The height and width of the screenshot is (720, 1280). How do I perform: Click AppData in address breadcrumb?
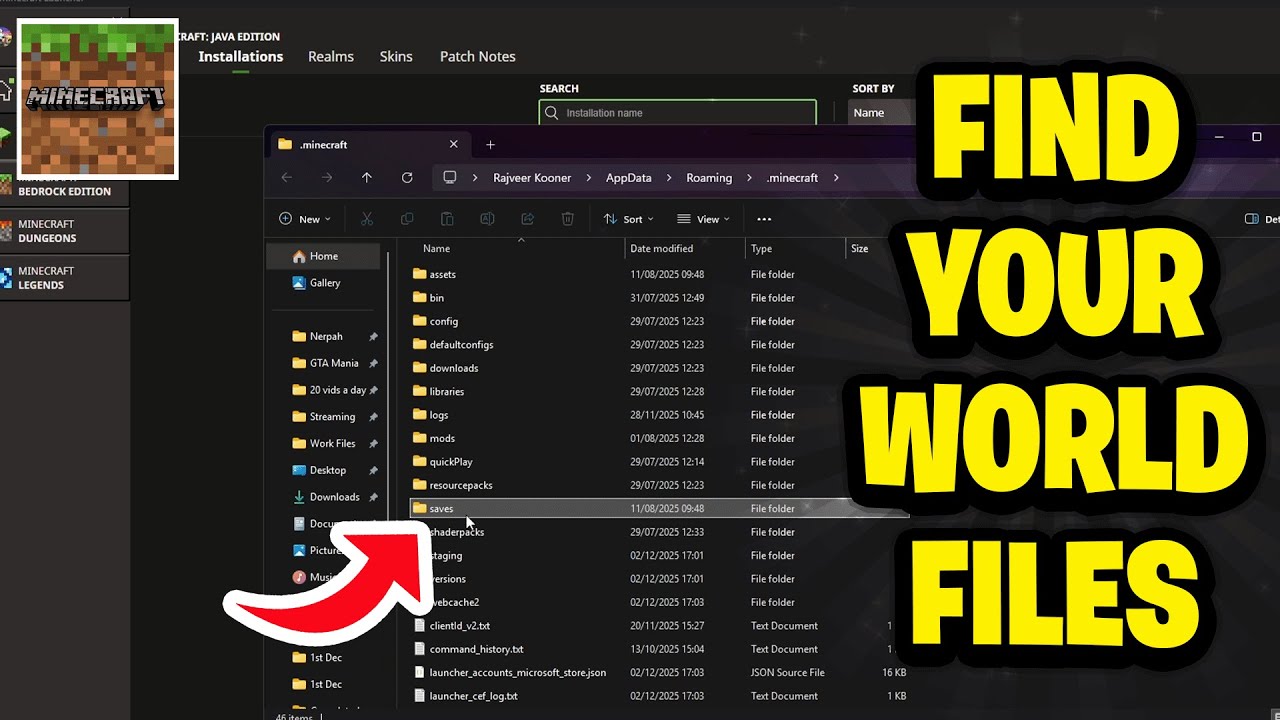click(628, 178)
